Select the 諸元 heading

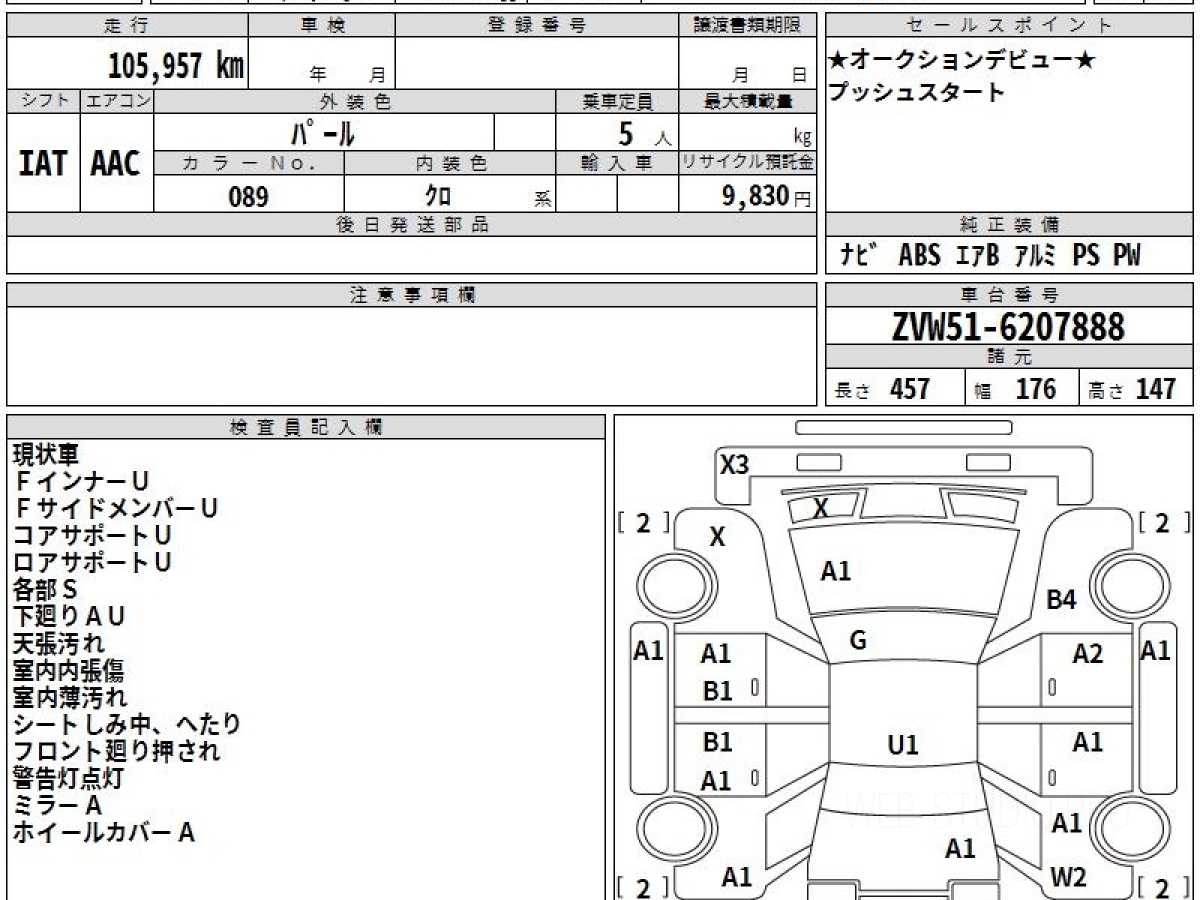click(x=1010, y=357)
